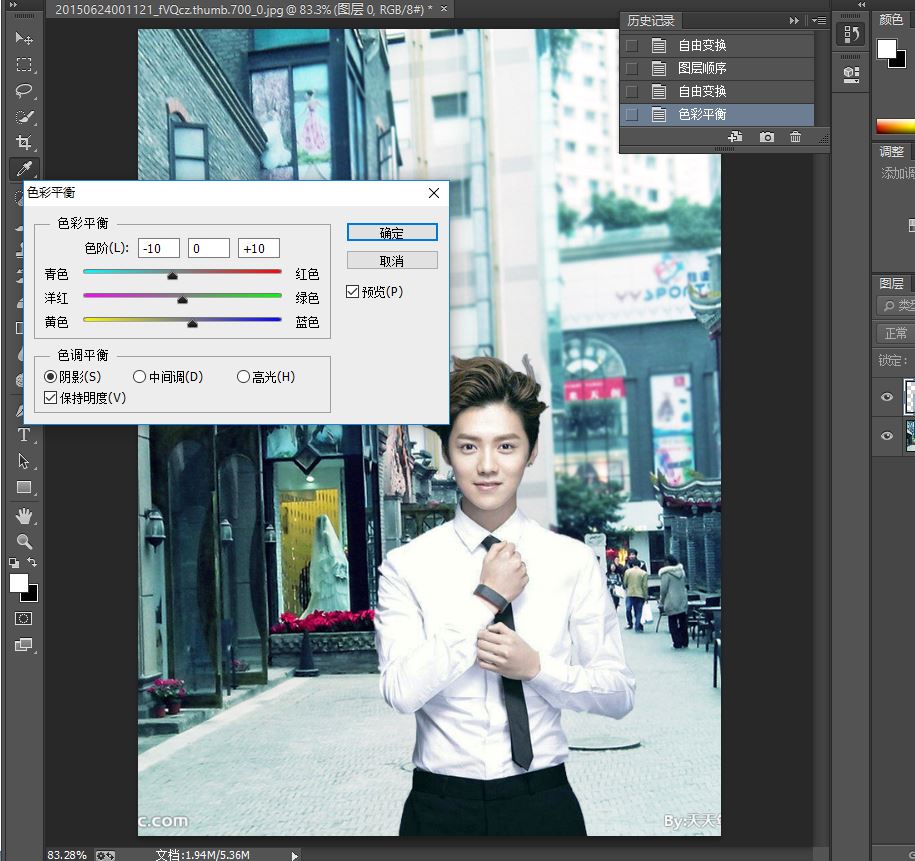Click the first 色阶 field showing -10

(159, 248)
